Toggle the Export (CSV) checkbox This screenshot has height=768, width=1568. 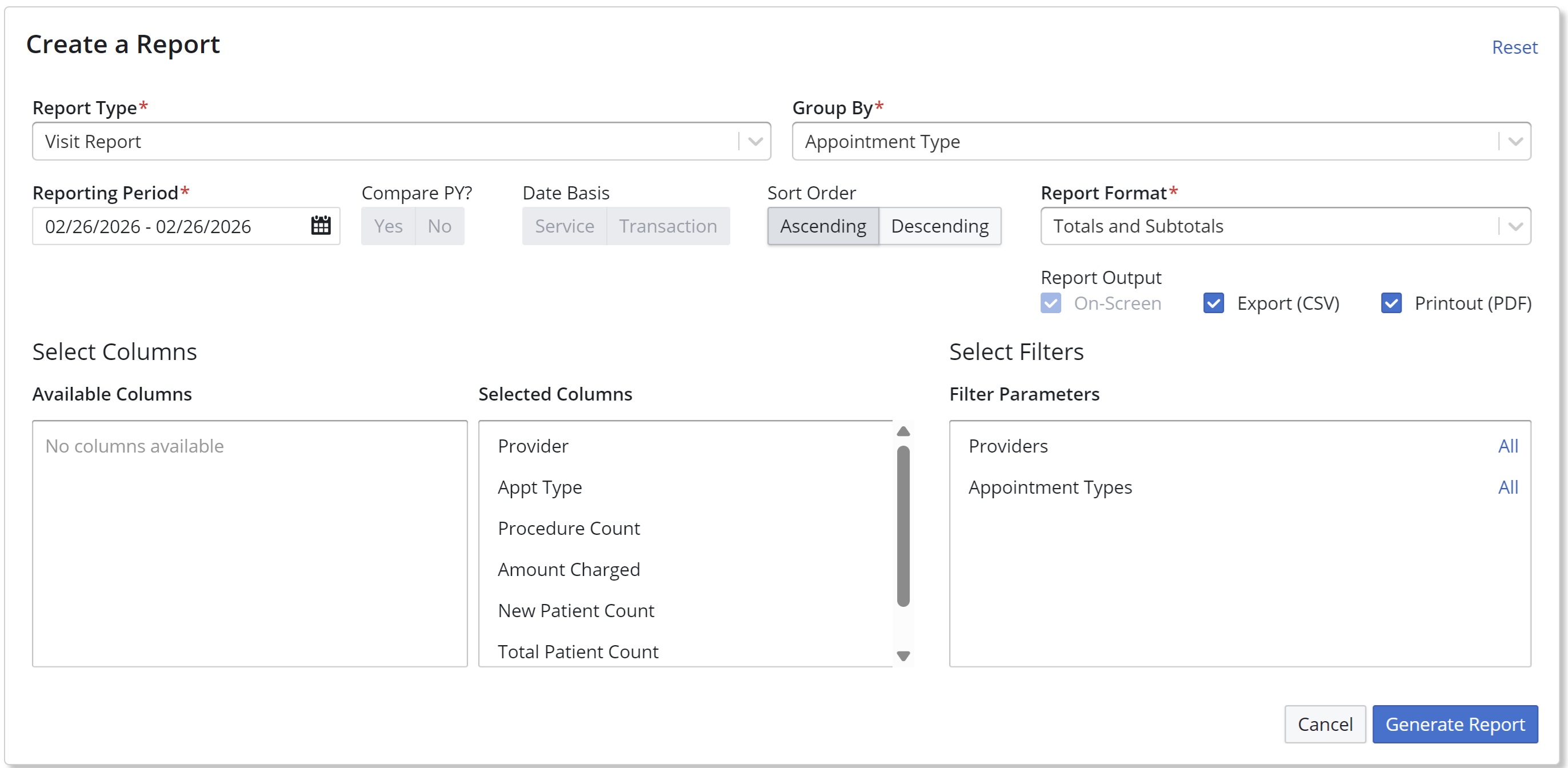pos(1214,303)
